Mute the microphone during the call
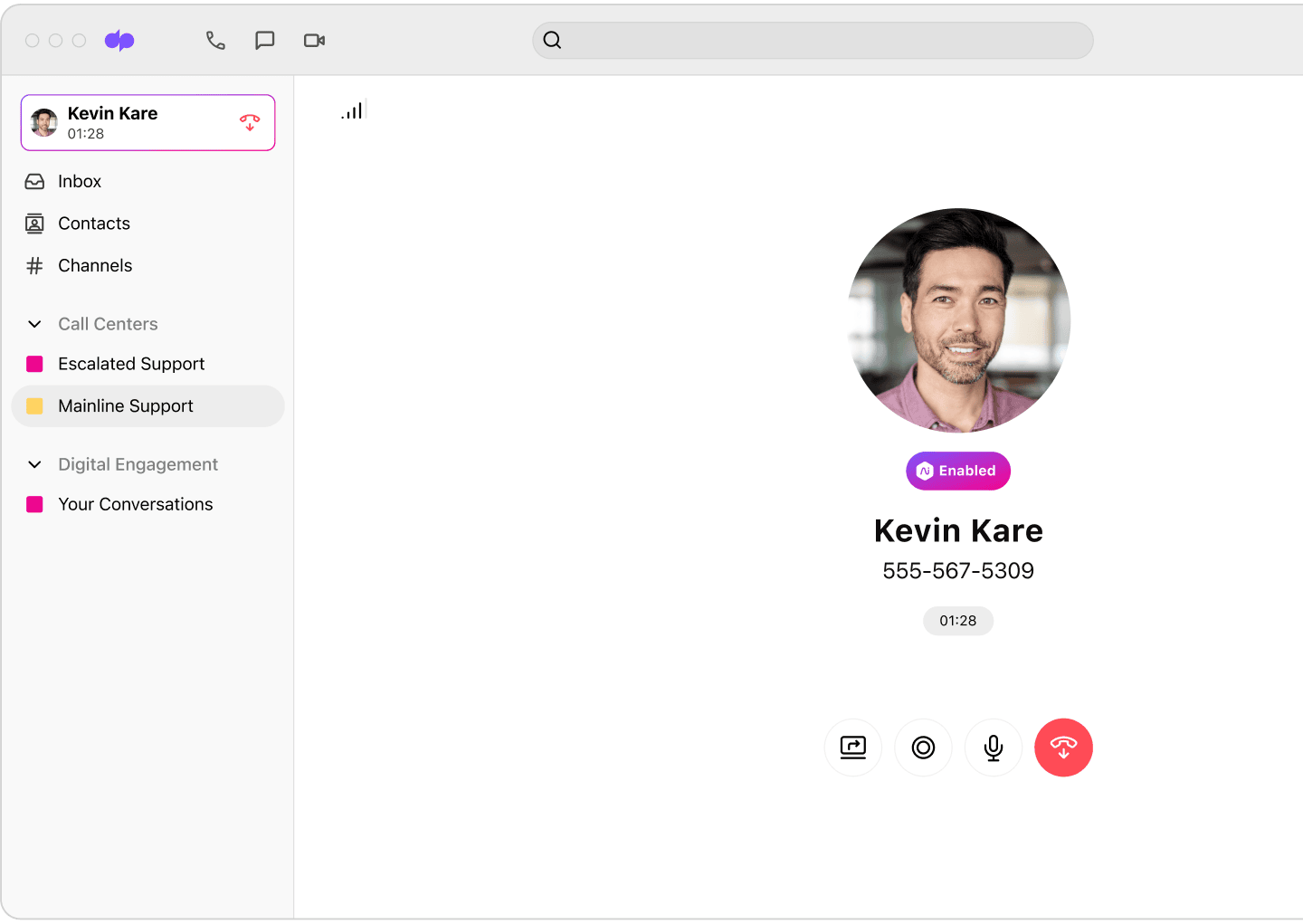This screenshot has width=1303, height=924. click(x=993, y=748)
